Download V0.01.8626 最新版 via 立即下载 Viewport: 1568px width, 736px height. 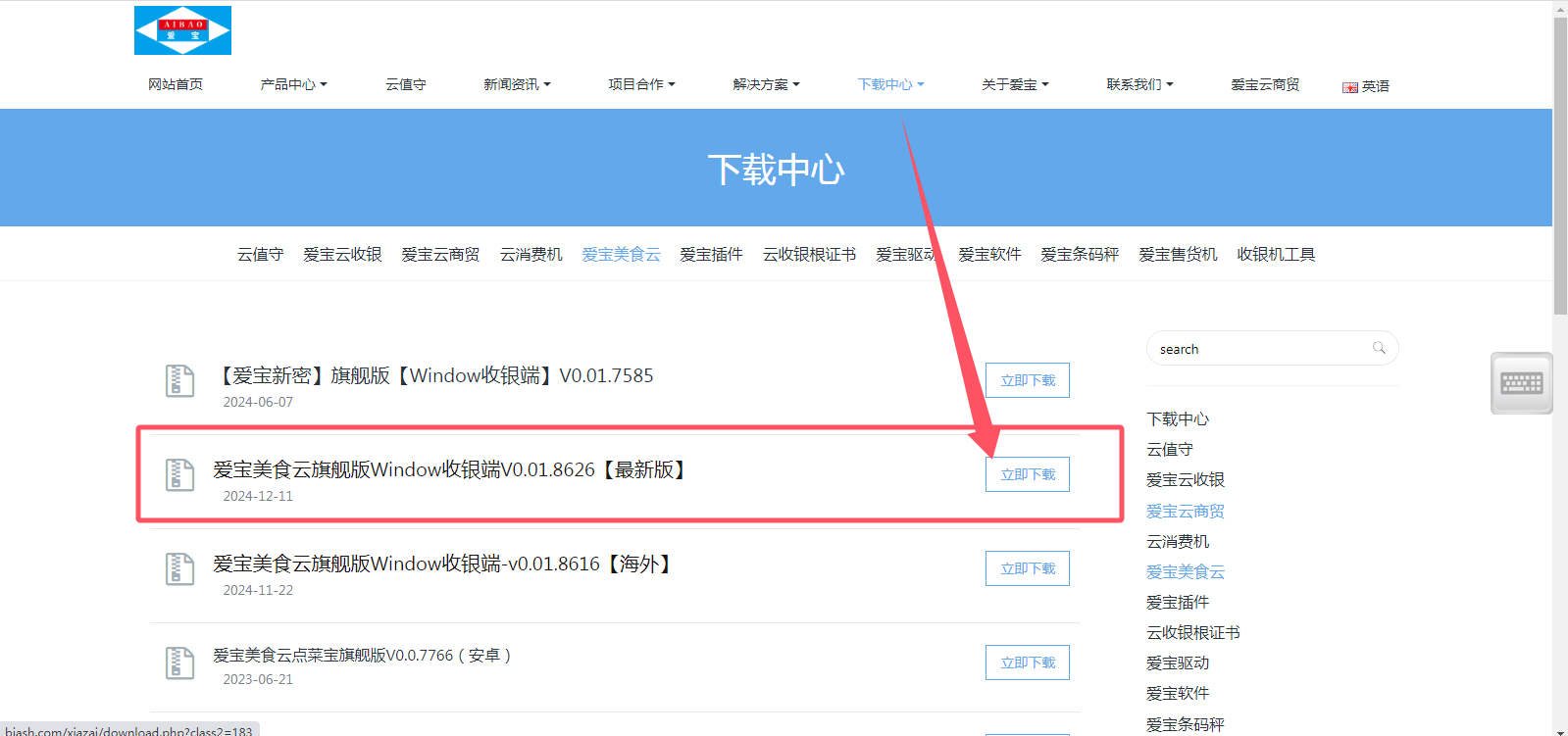(1028, 474)
